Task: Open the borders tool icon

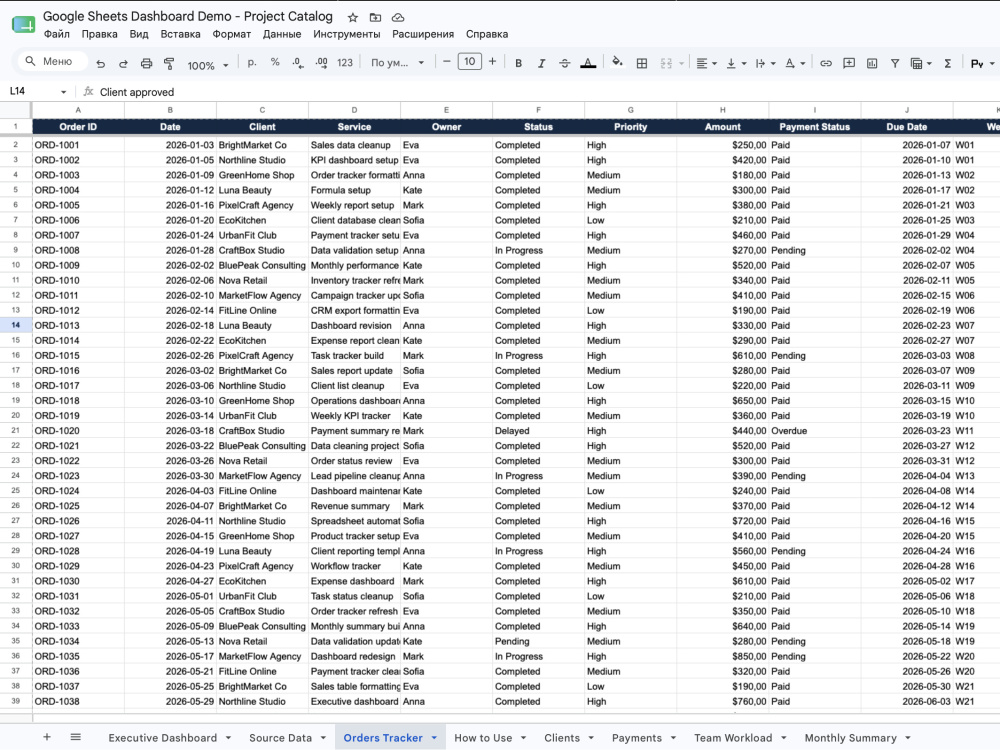Action: [x=642, y=63]
